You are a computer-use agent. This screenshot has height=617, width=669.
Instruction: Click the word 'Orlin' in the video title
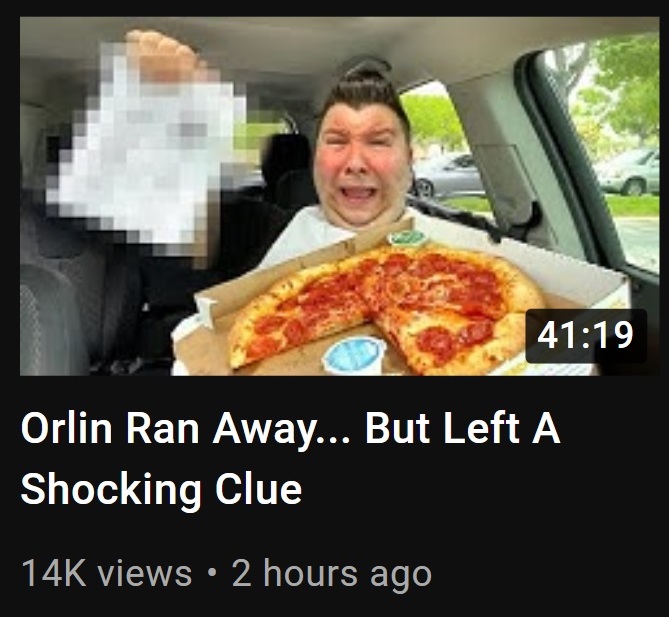(66, 428)
